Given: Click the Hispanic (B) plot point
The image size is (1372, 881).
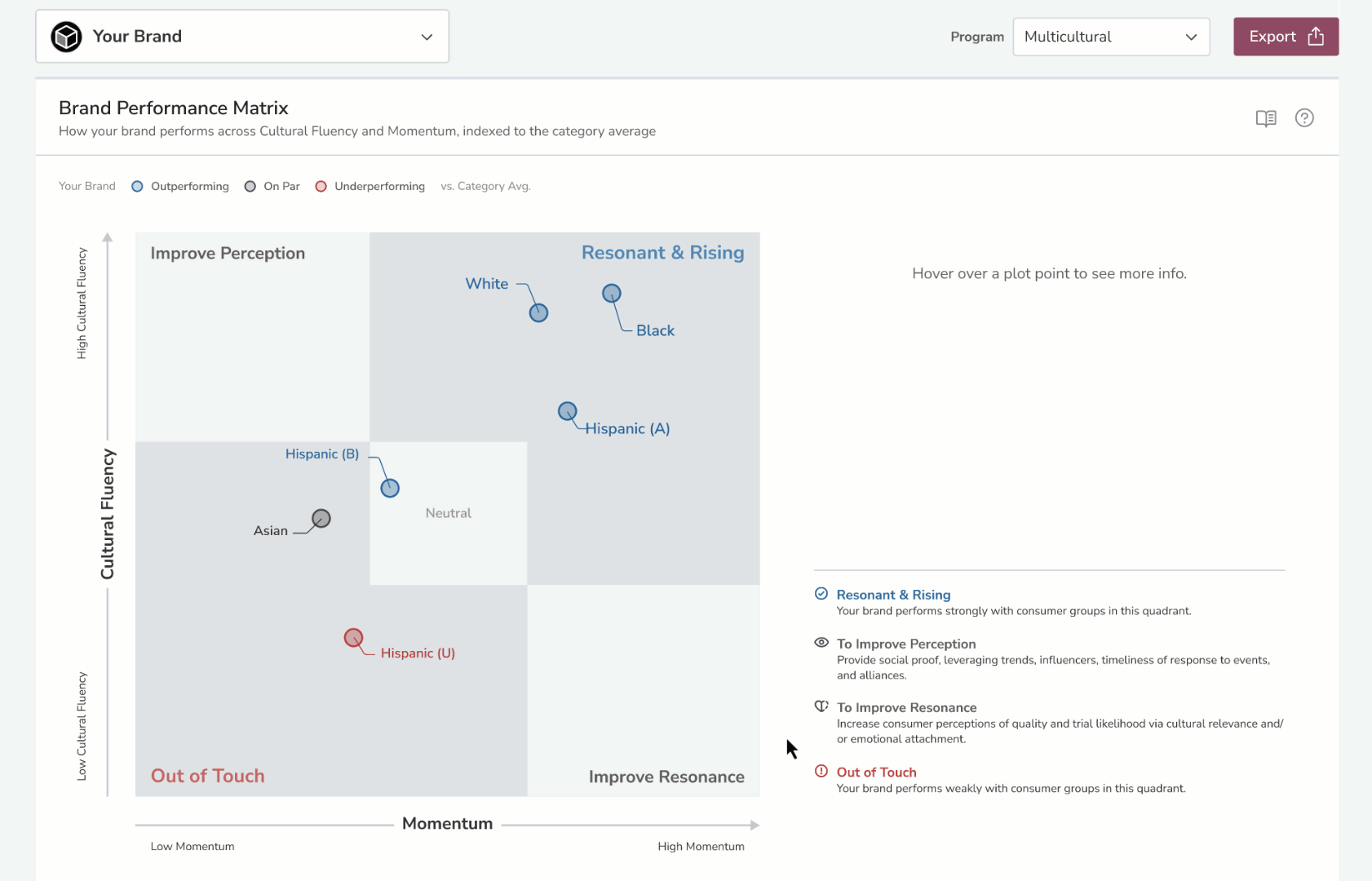Looking at the screenshot, I should (x=390, y=488).
